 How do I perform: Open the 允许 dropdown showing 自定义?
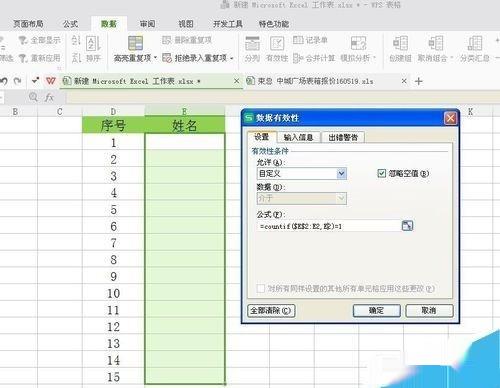[x=302, y=173]
